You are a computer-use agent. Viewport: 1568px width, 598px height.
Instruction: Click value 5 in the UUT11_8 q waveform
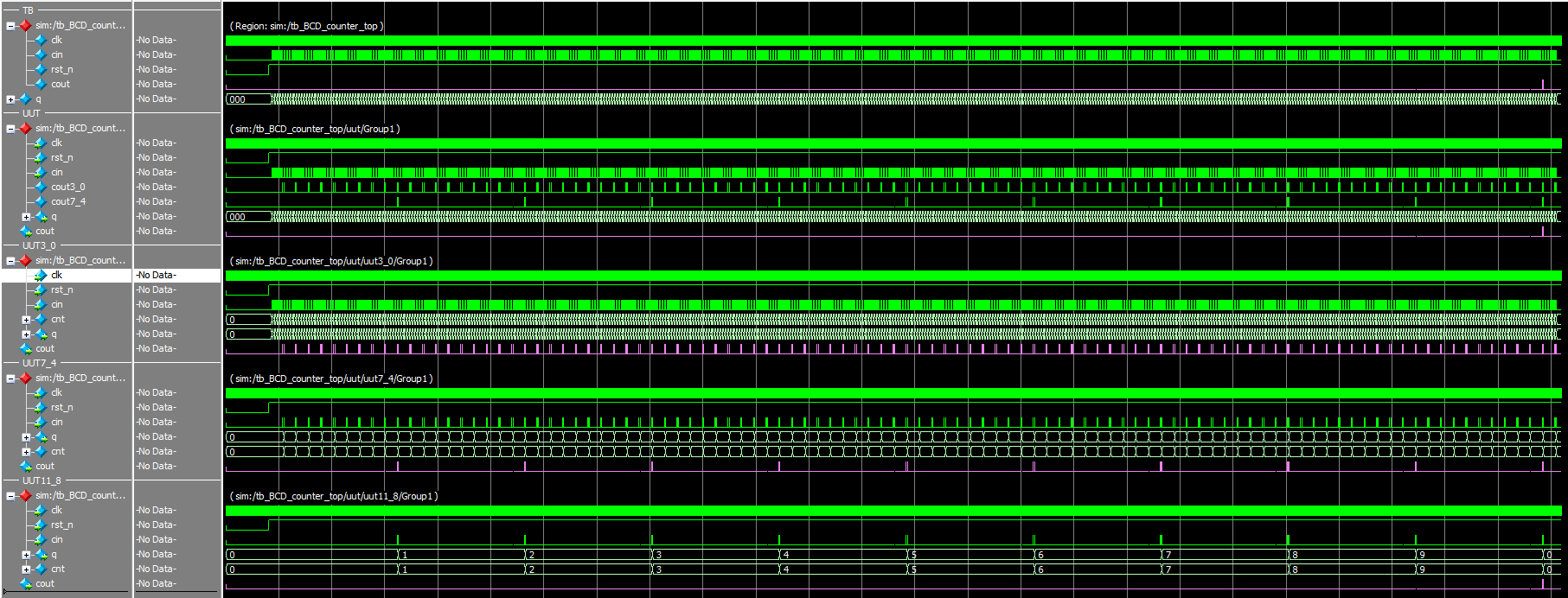913,556
